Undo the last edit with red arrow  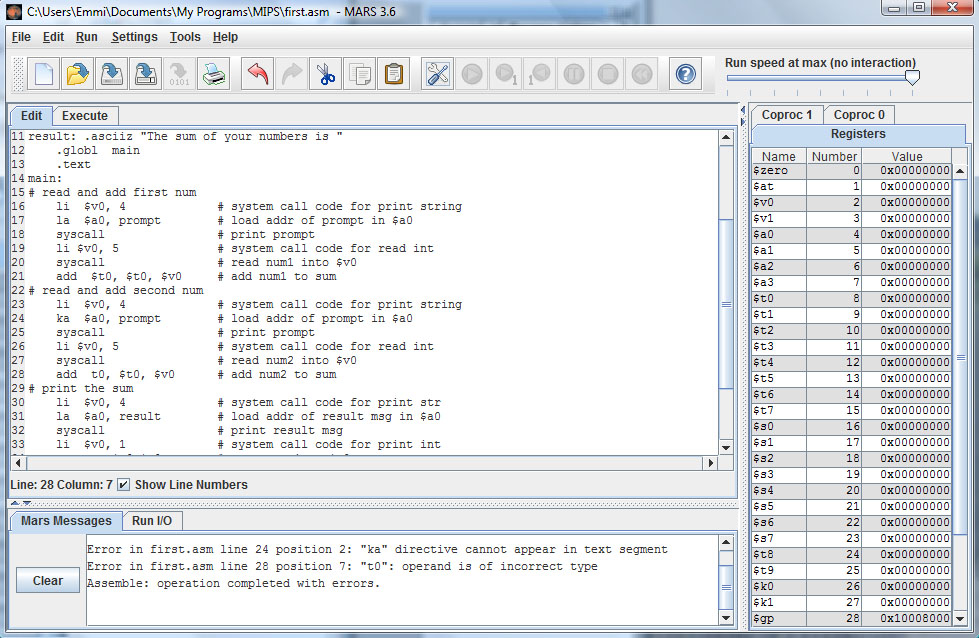click(x=258, y=74)
